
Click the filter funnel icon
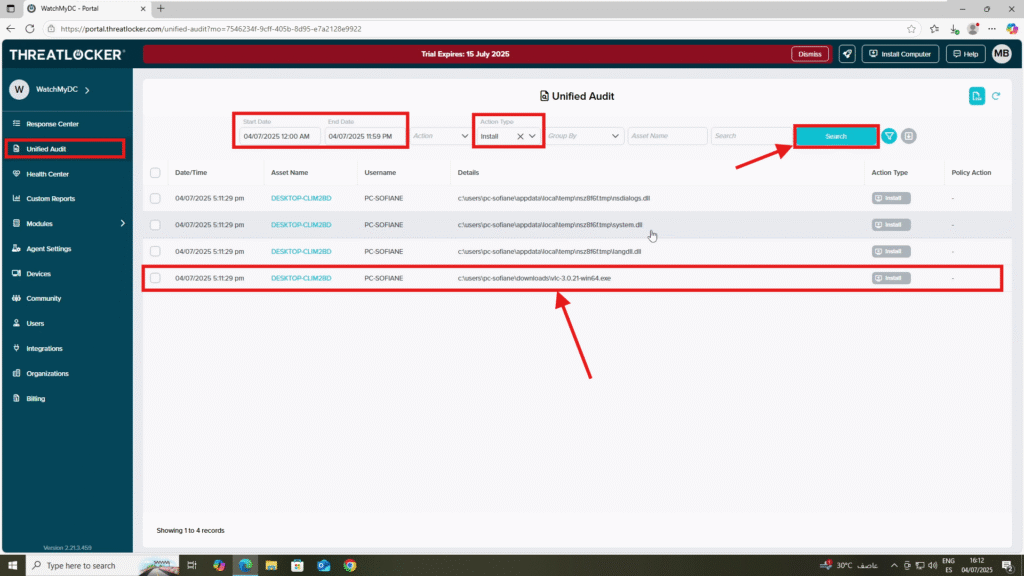point(889,136)
